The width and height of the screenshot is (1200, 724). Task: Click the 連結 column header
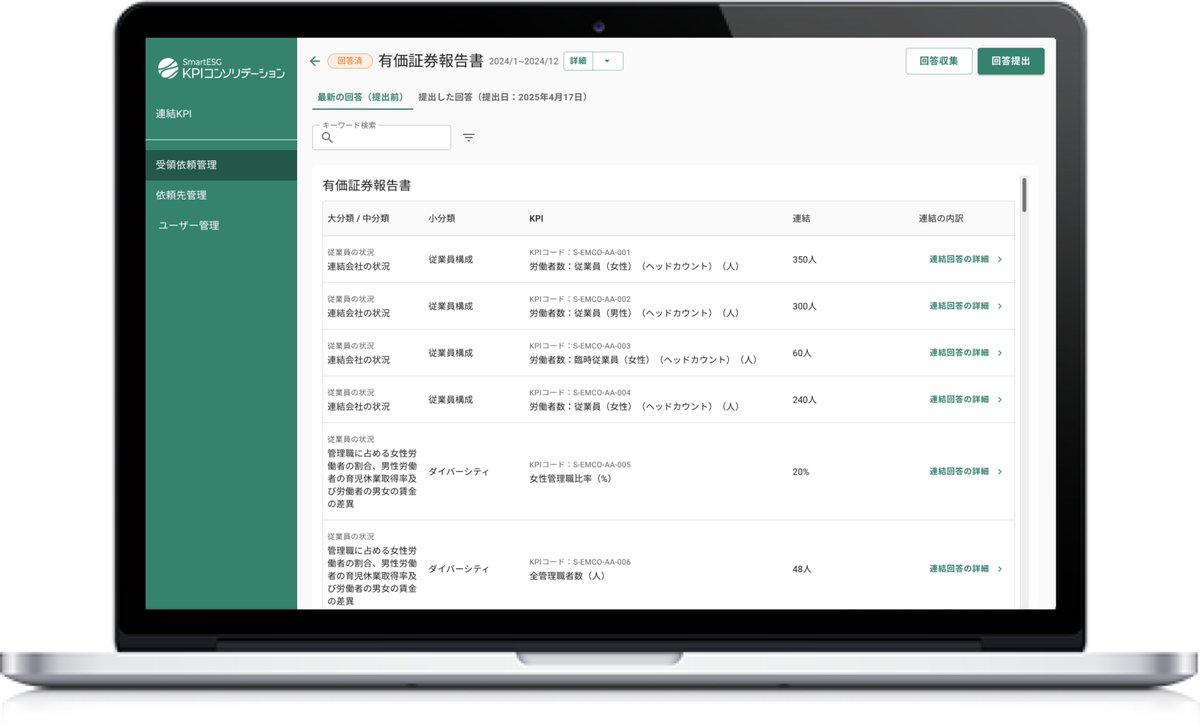(x=801, y=218)
